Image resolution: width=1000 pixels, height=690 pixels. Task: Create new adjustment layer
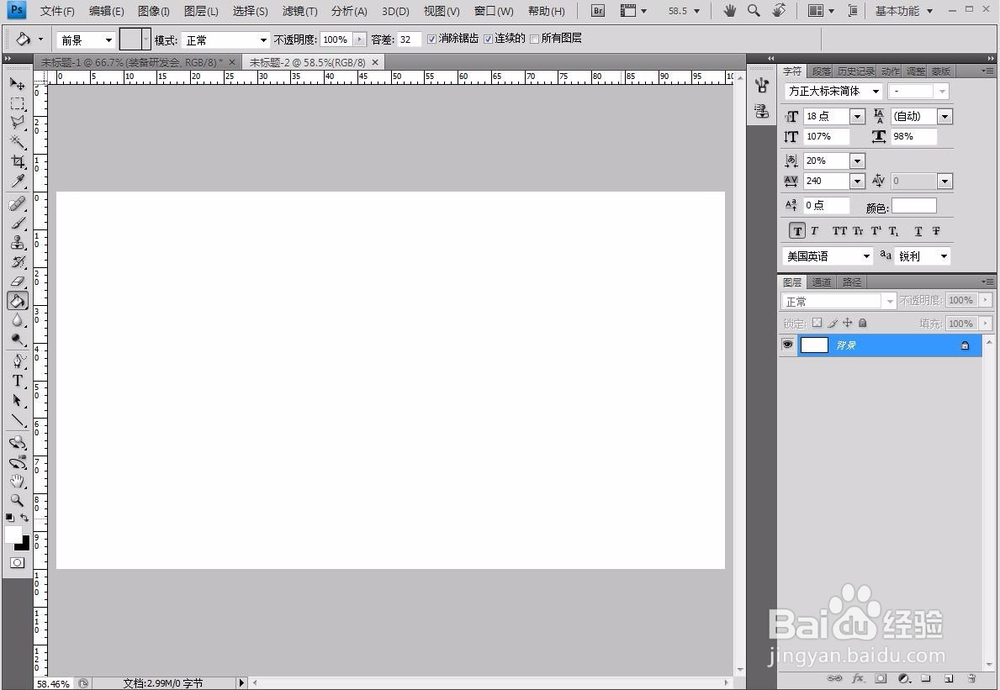(903, 678)
